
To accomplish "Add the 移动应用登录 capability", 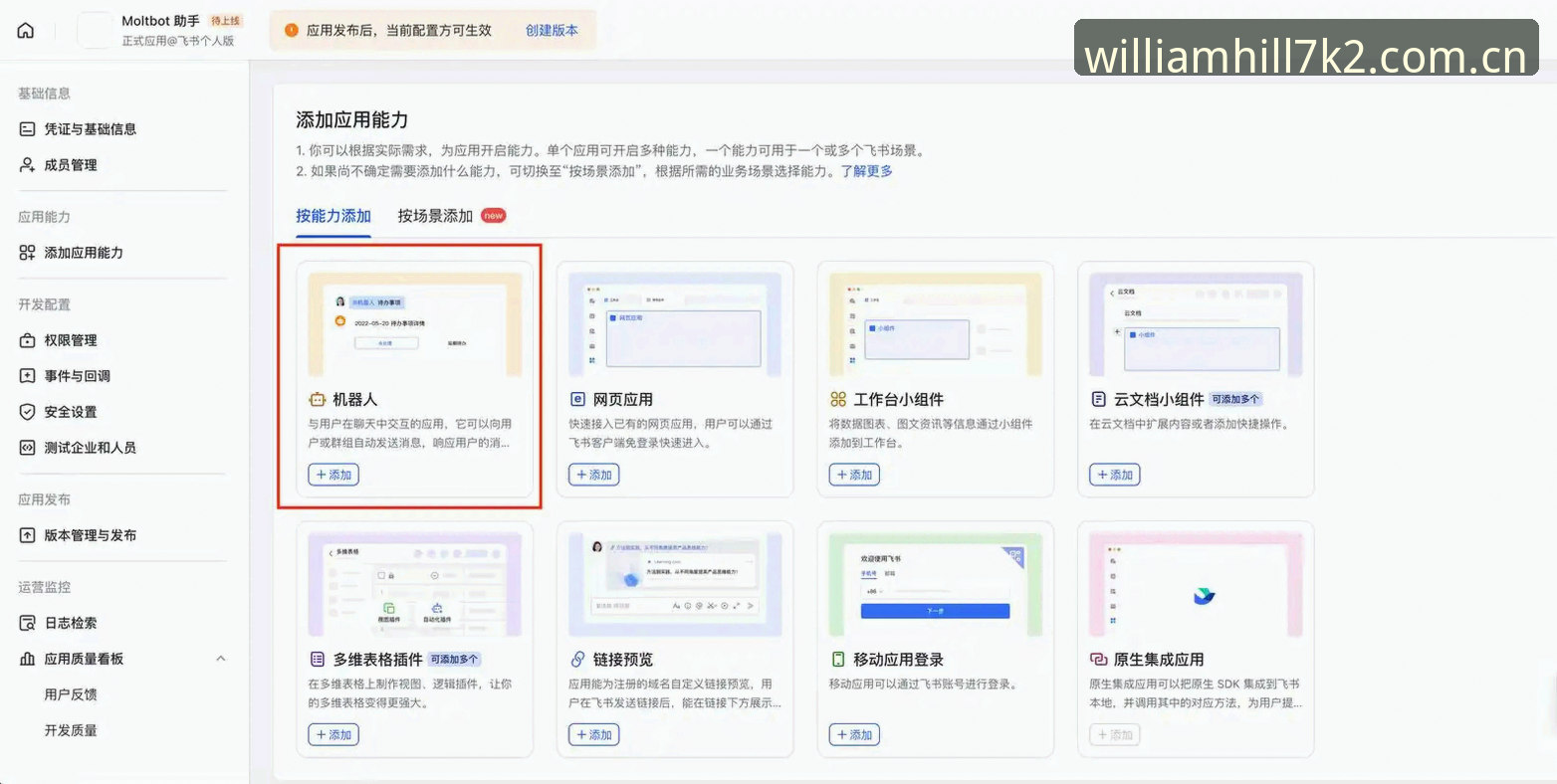I will click(854, 734).
